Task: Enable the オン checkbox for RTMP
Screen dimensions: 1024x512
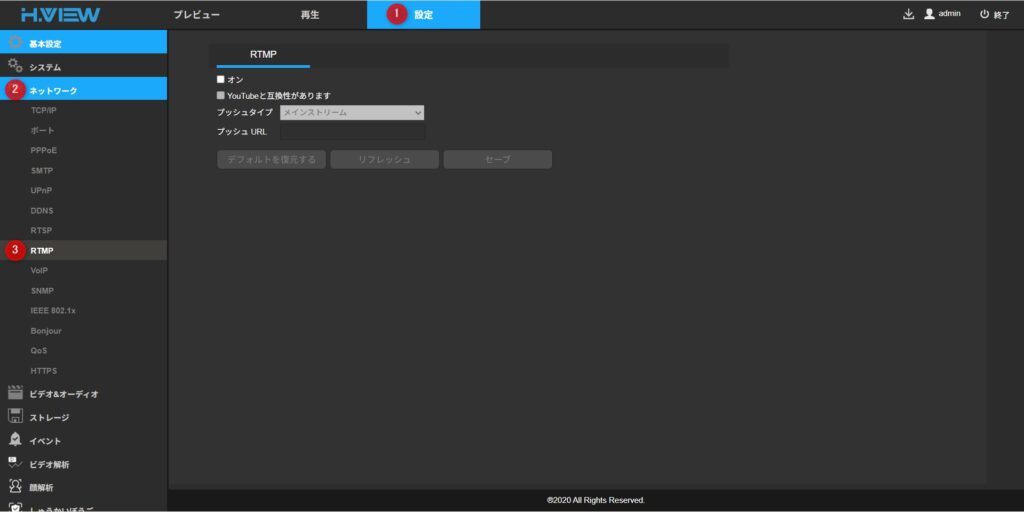Action: pos(221,79)
